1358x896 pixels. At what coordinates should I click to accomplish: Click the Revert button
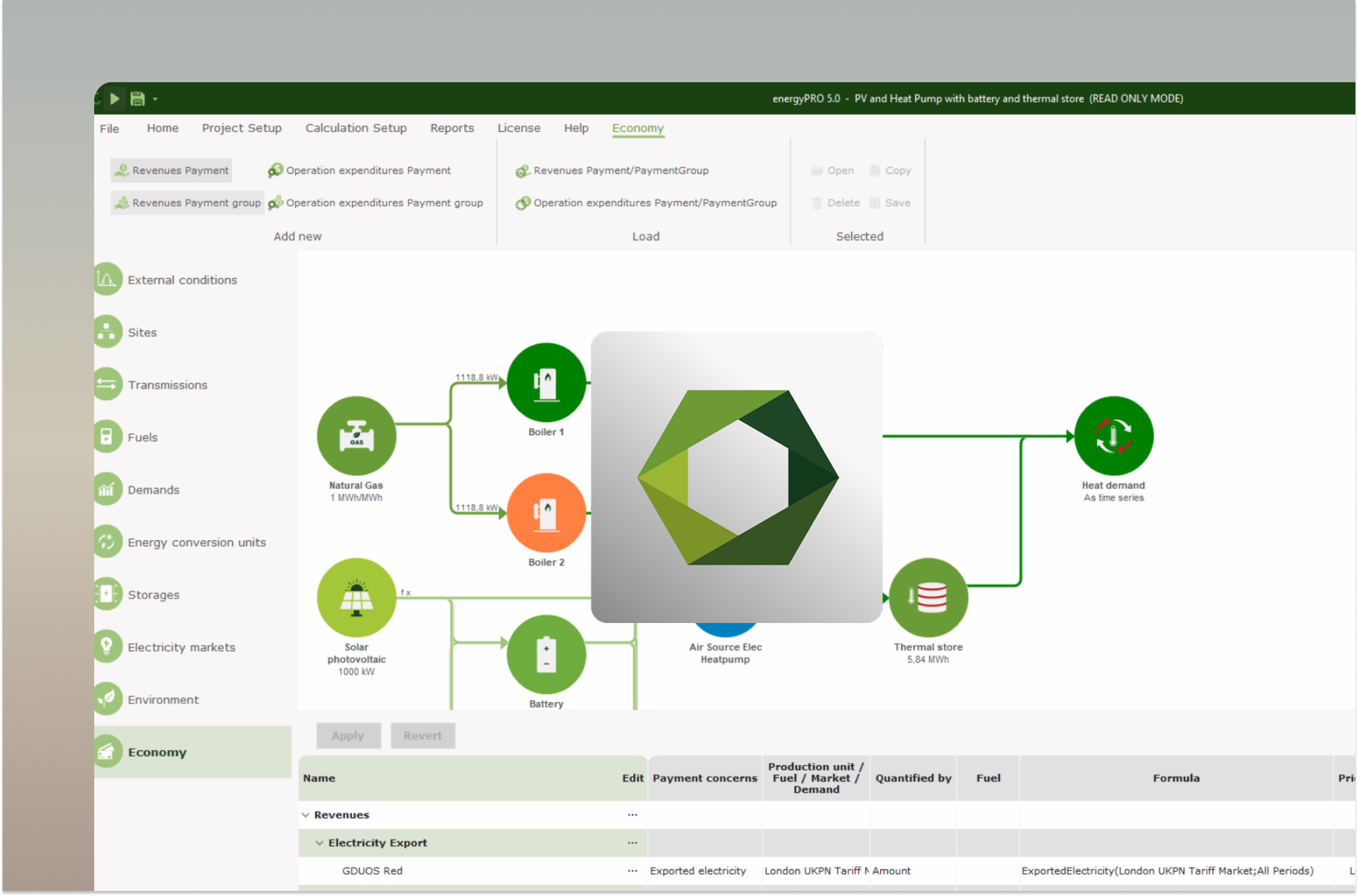(x=423, y=736)
